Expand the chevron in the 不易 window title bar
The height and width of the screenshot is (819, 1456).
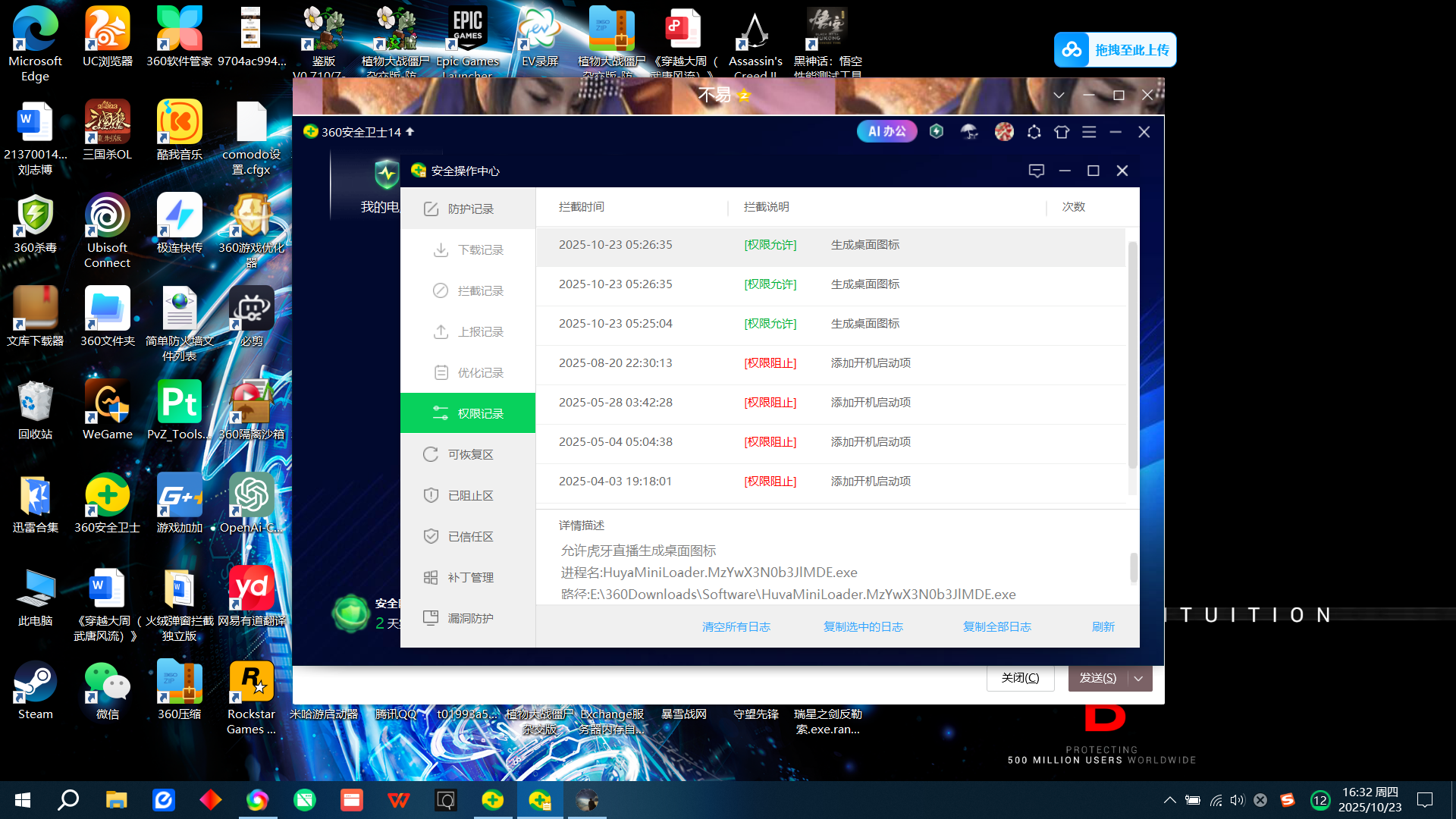point(1059,95)
